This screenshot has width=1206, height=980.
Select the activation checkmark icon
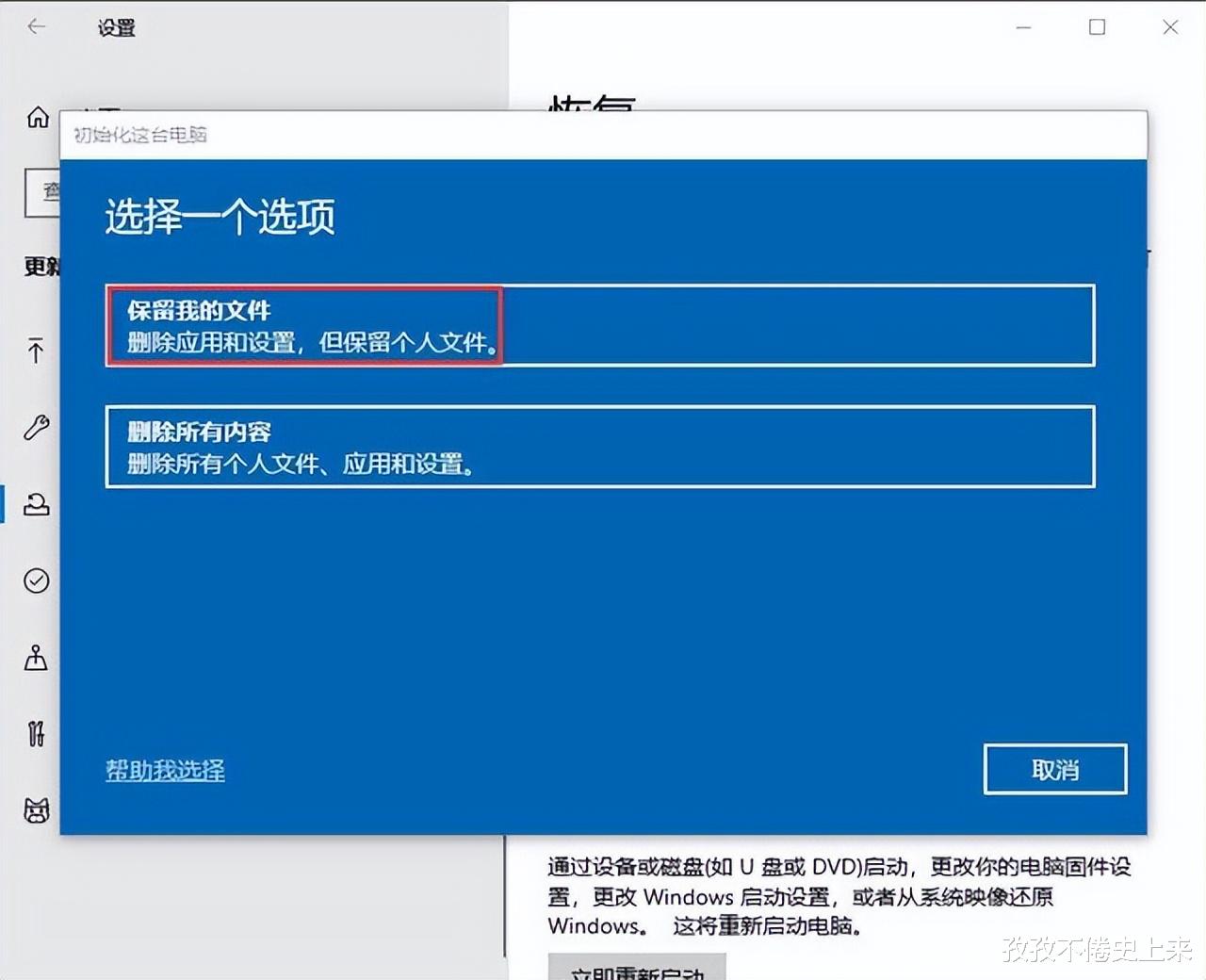pos(36,581)
